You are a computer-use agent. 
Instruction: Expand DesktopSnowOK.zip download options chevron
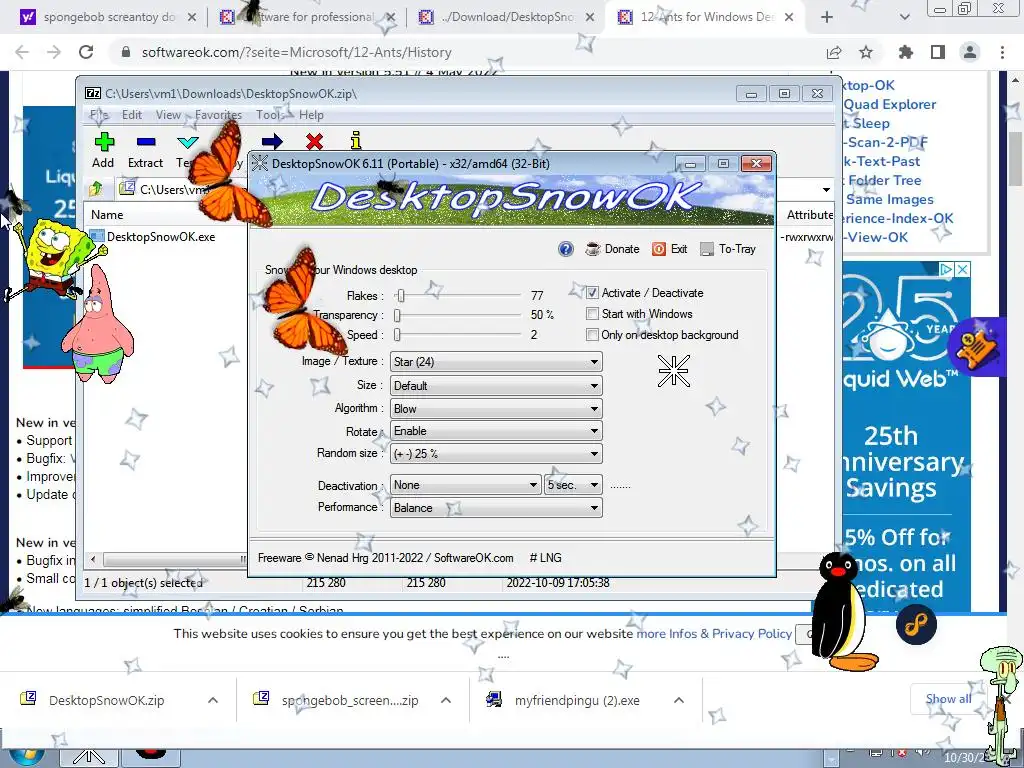(213, 700)
